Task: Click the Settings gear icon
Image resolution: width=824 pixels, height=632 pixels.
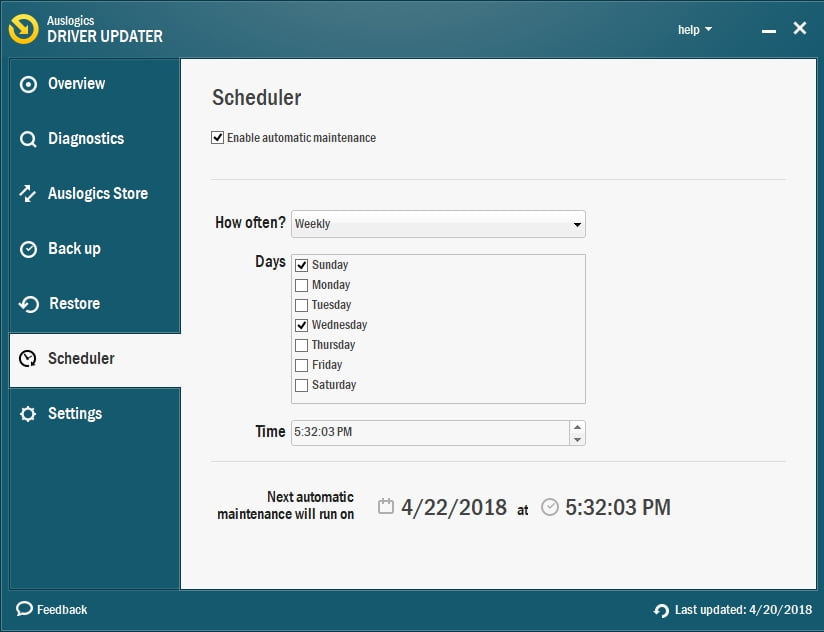Action: pos(28,413)
